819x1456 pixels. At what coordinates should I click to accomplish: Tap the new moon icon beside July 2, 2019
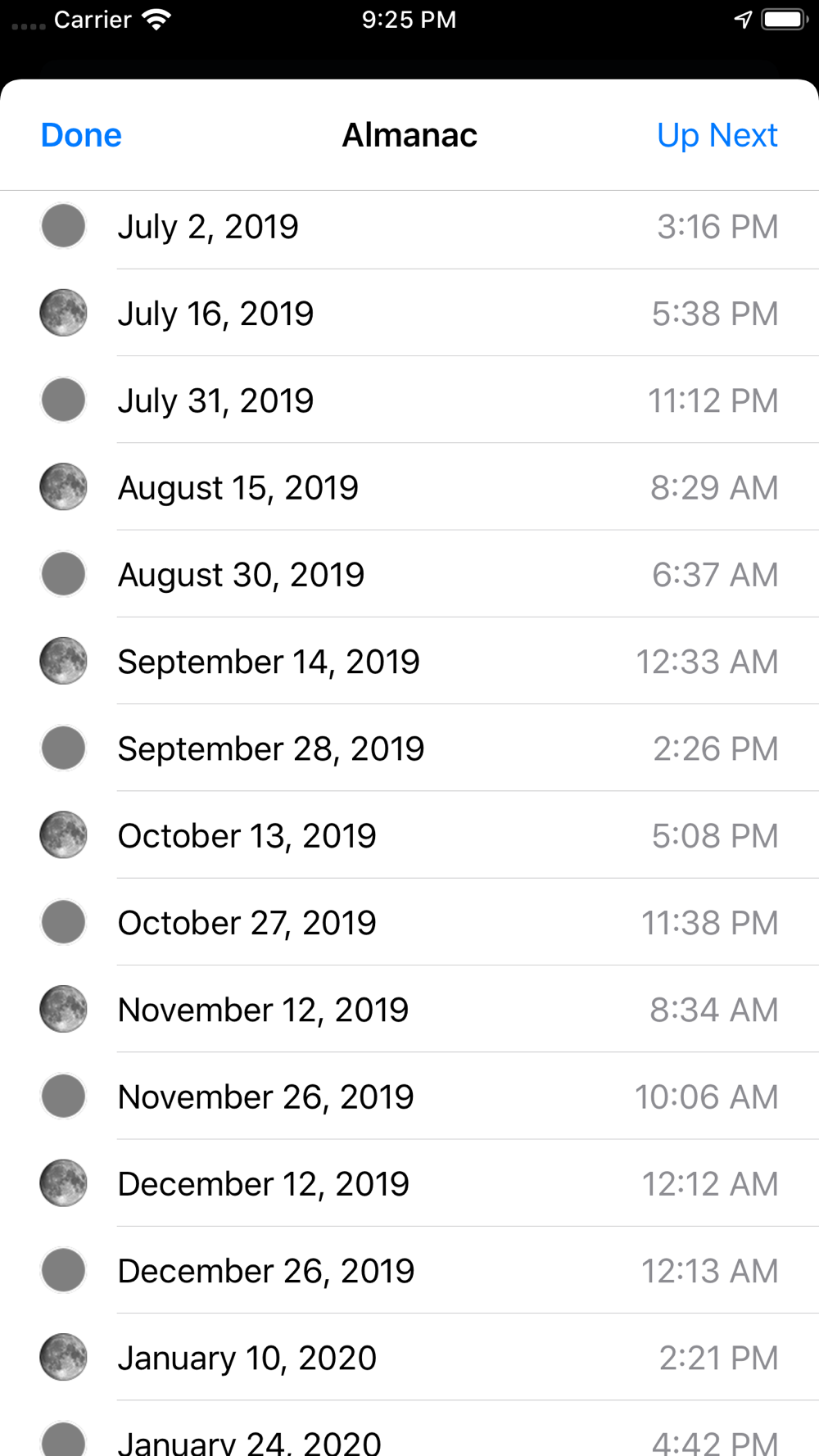63,226
